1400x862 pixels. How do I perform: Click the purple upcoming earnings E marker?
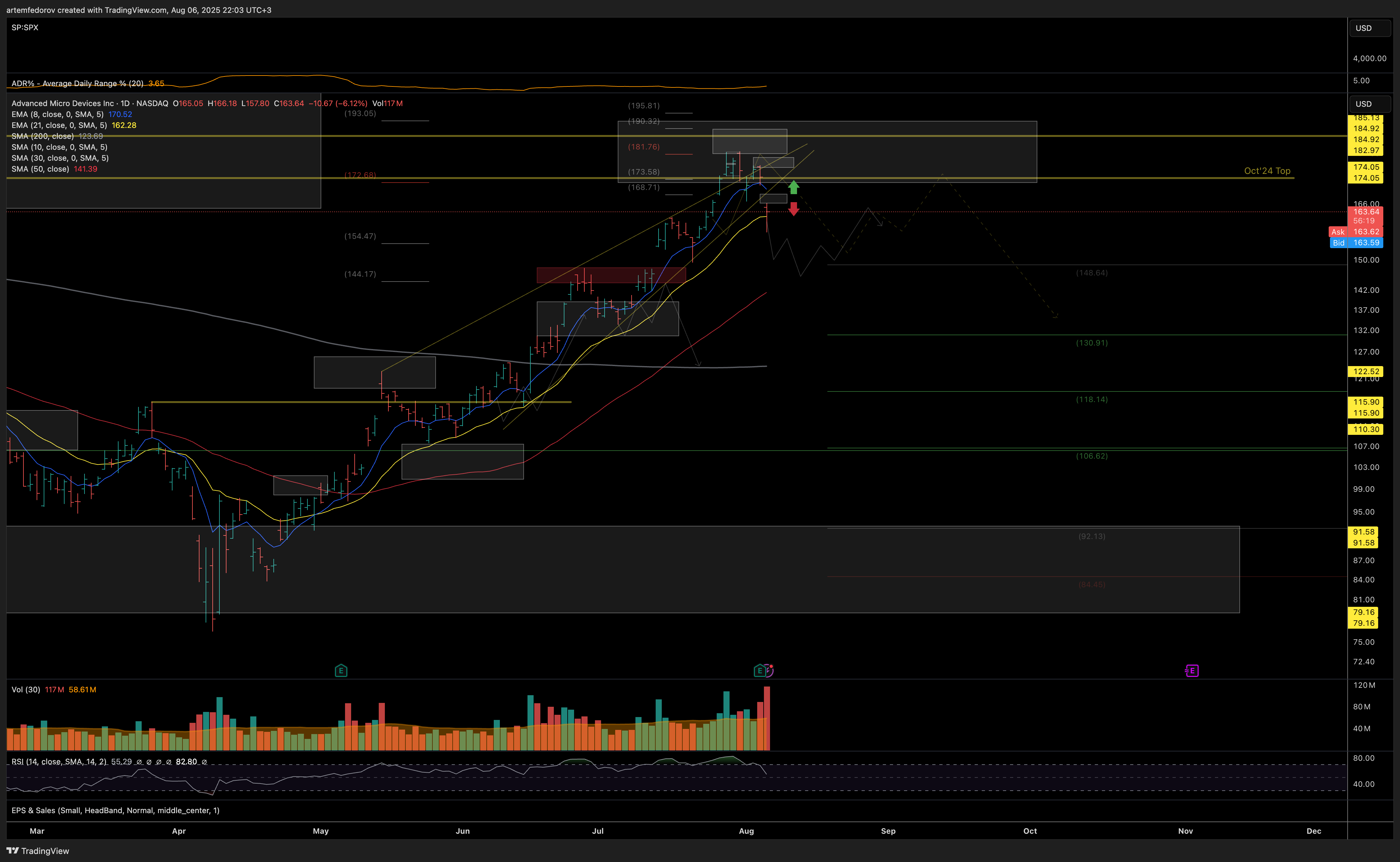[x=1192, y=670]
